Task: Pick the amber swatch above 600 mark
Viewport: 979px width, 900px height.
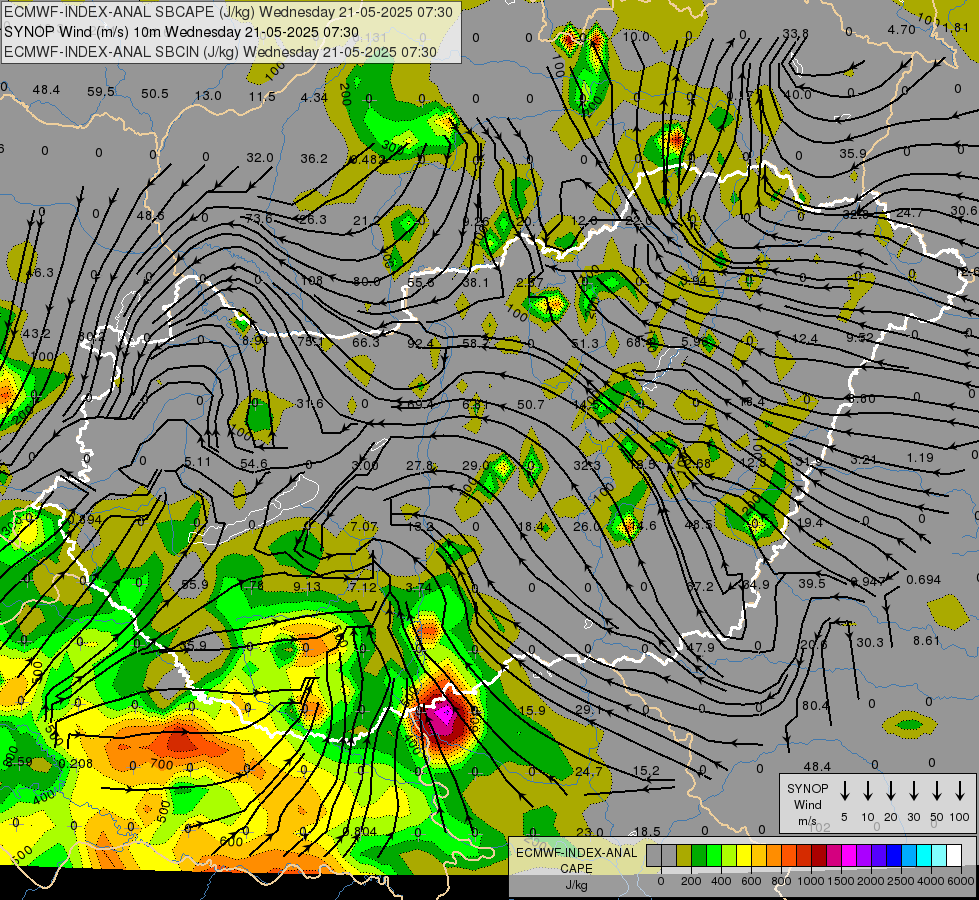Action: (x=759, y=856)
